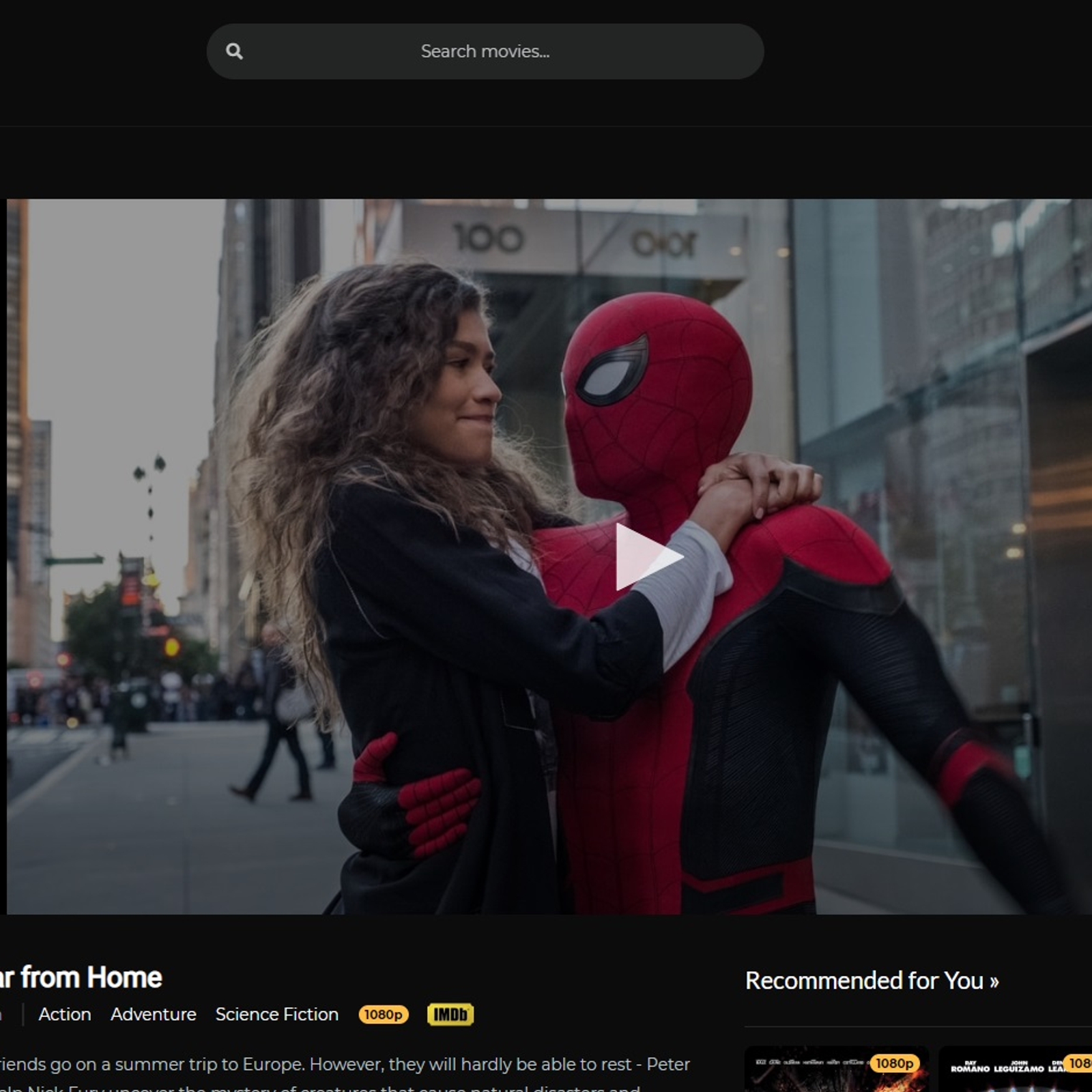Click the 'from Home' movie title
This screenshot has height=1092, width=1092.
pyautogui.click(x=81, y=977)
